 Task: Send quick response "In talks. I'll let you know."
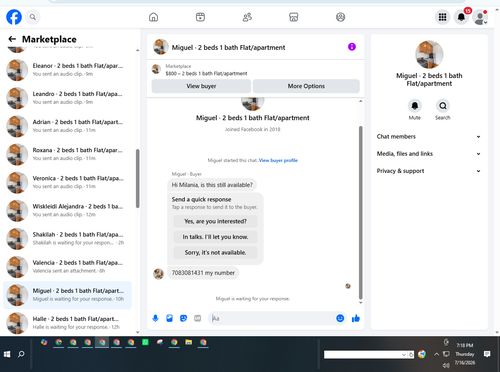pos(215,237)
